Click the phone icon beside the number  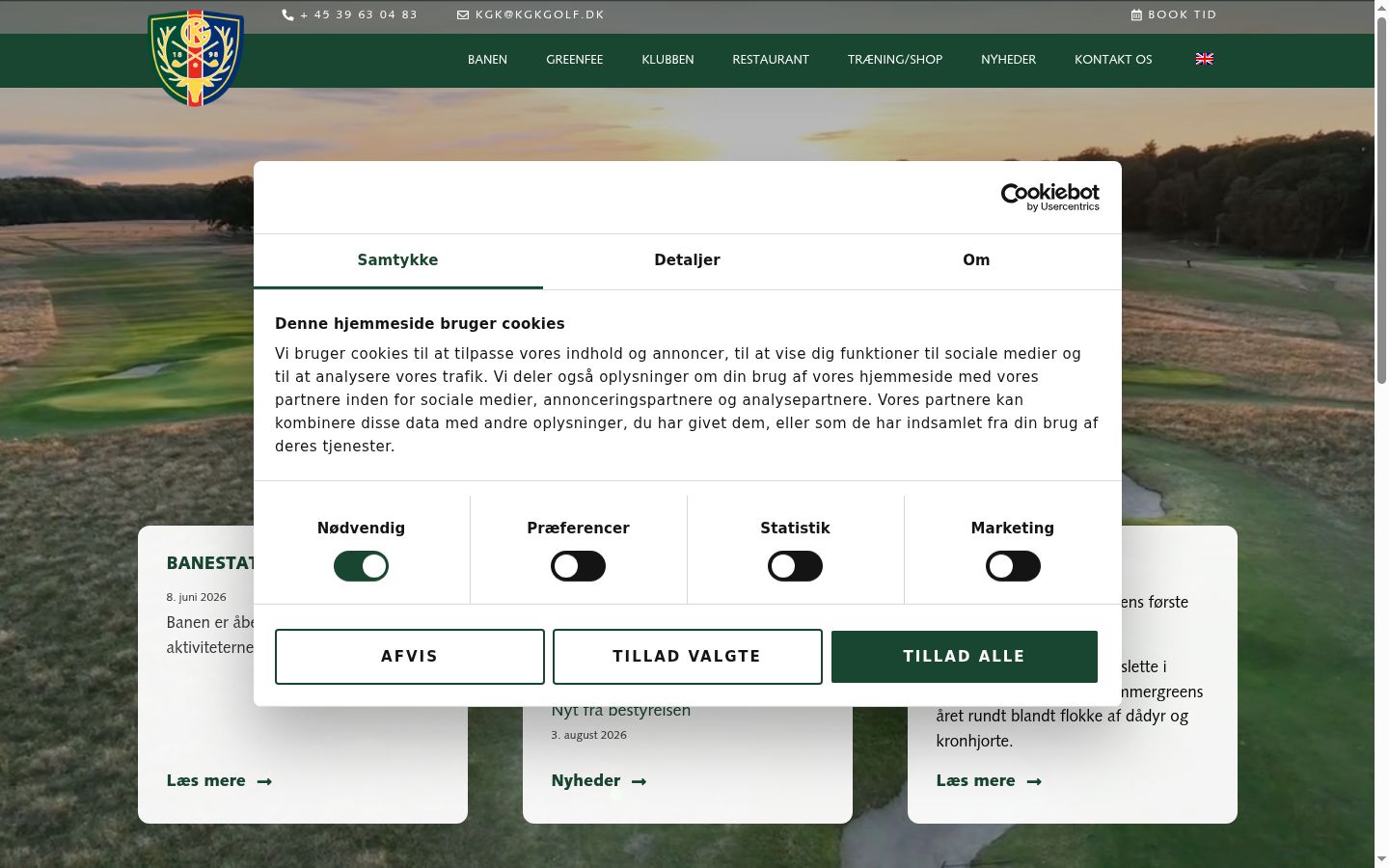287,14
